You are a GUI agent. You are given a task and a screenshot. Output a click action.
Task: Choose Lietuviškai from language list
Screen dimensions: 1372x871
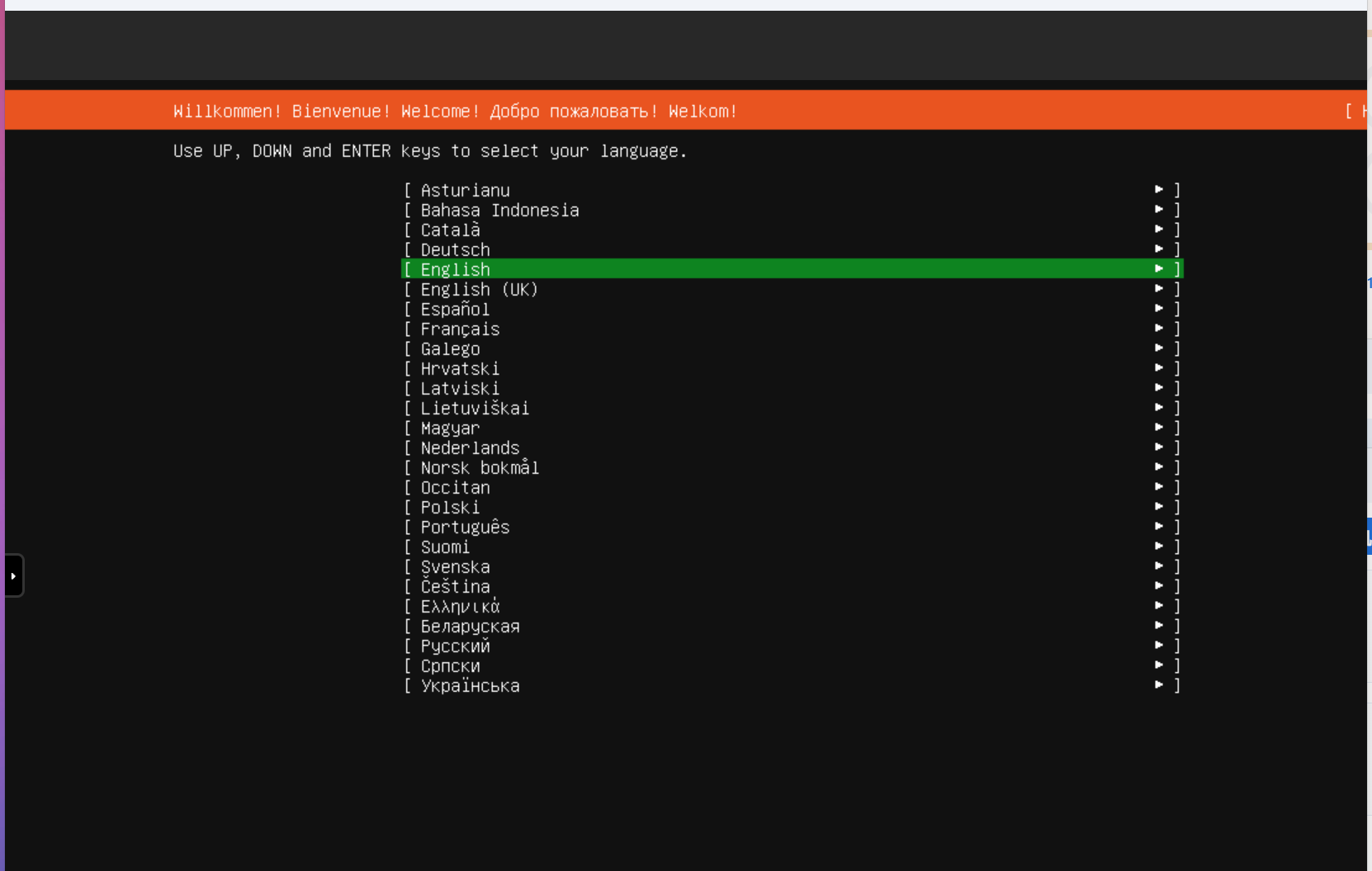click(x=792, y=408)
